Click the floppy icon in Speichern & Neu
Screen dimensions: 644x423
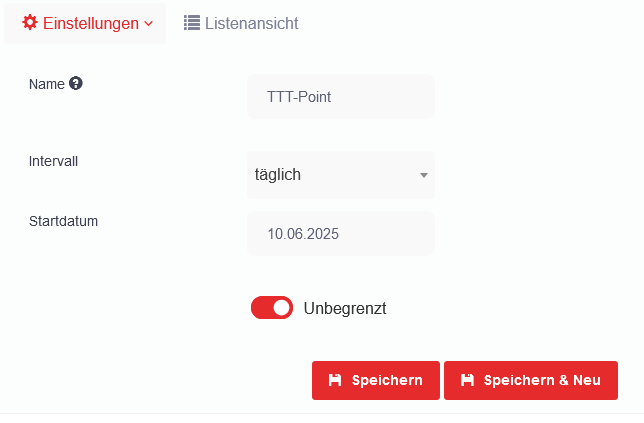tap(467, 381)
